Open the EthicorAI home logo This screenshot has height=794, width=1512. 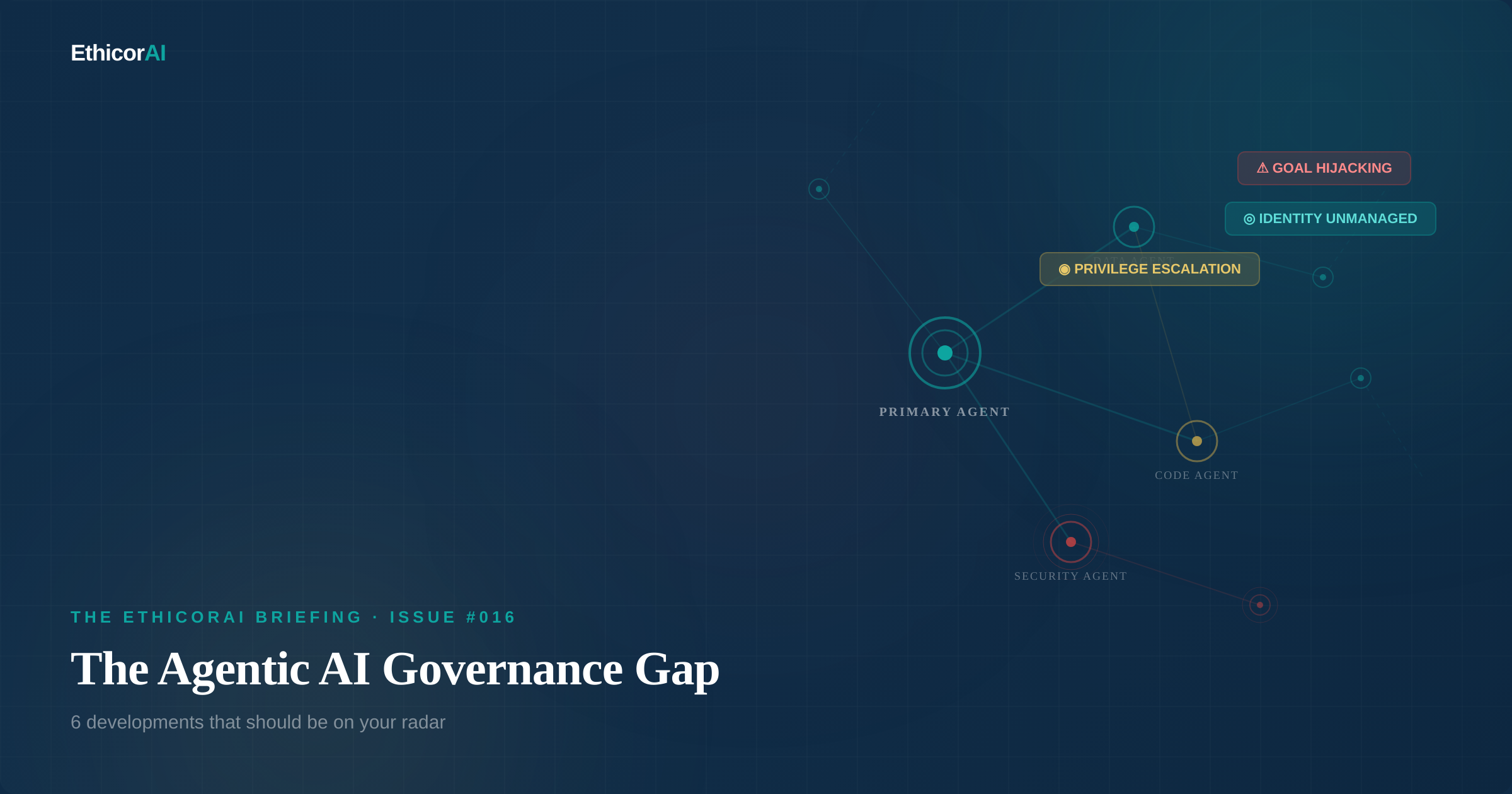pos(118,53)
